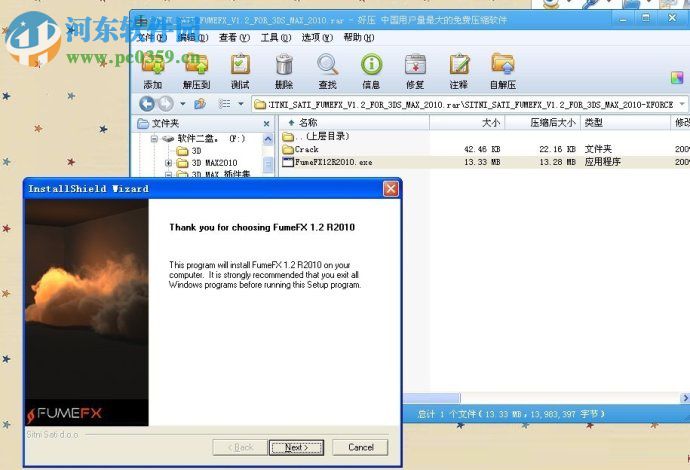The image size is (690, 470).
Task: Sort by the 类型 column header
Action: pyautogui.click(x=625, y=123)
